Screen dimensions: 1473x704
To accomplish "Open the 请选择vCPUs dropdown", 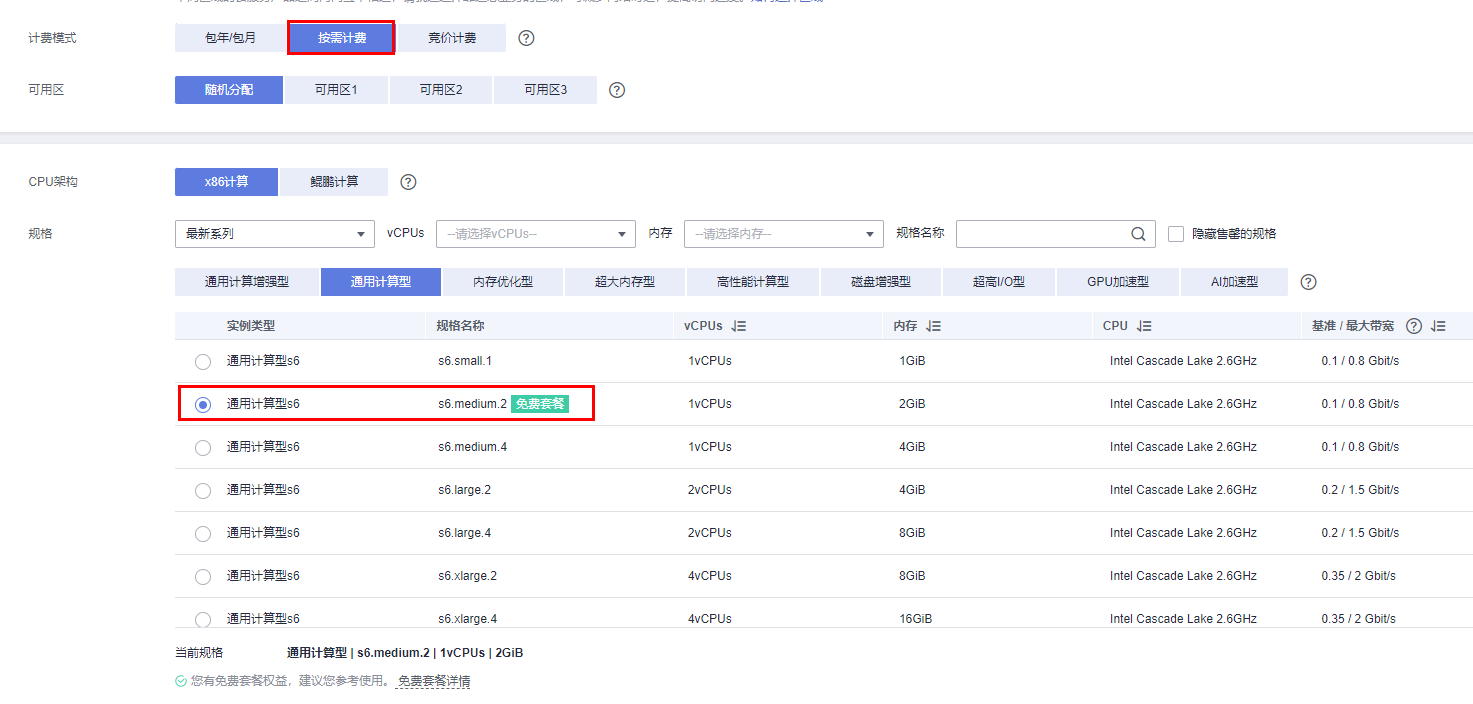I will pyautogui.click(x=535, y=234).
